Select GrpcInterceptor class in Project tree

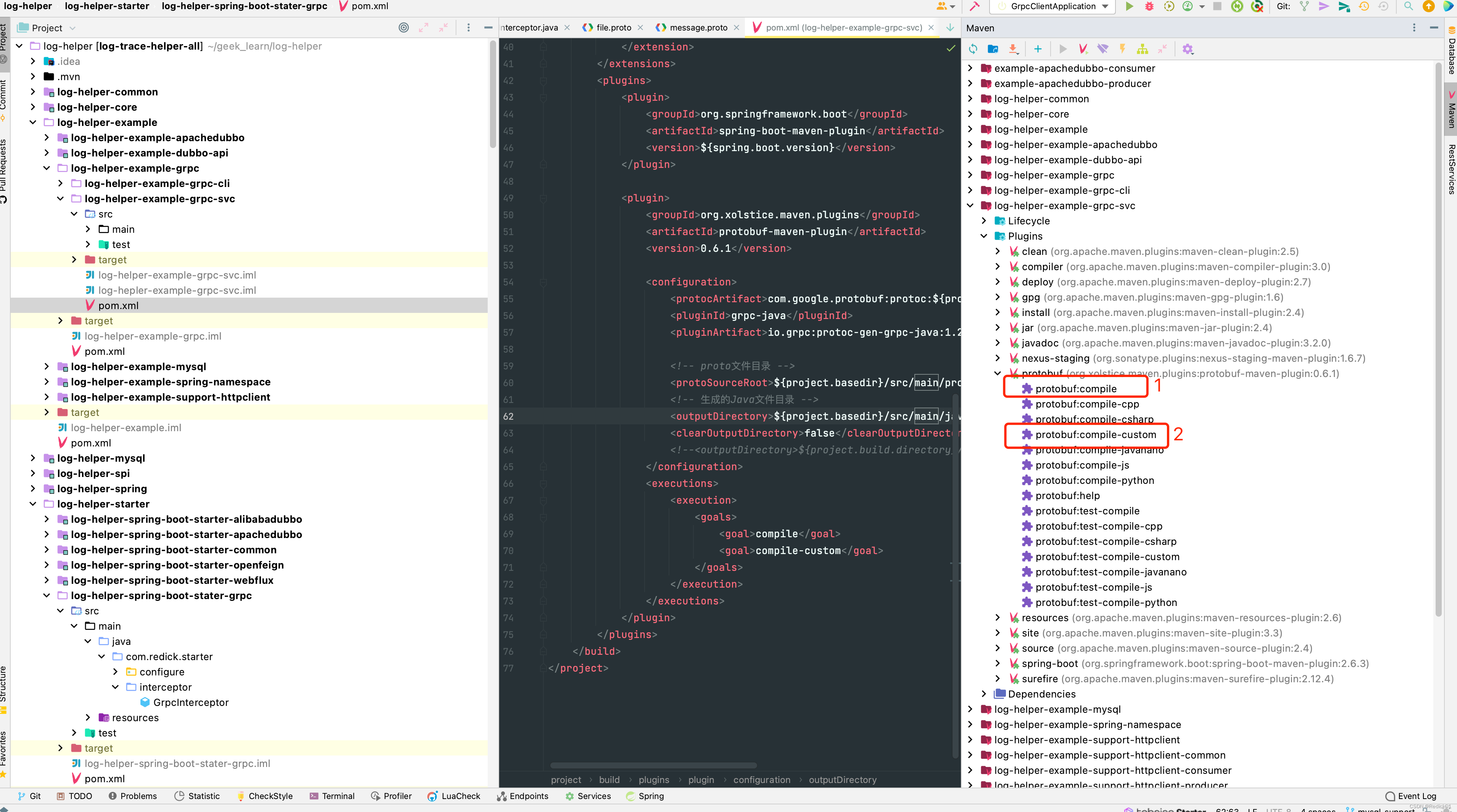pos(190,702)
